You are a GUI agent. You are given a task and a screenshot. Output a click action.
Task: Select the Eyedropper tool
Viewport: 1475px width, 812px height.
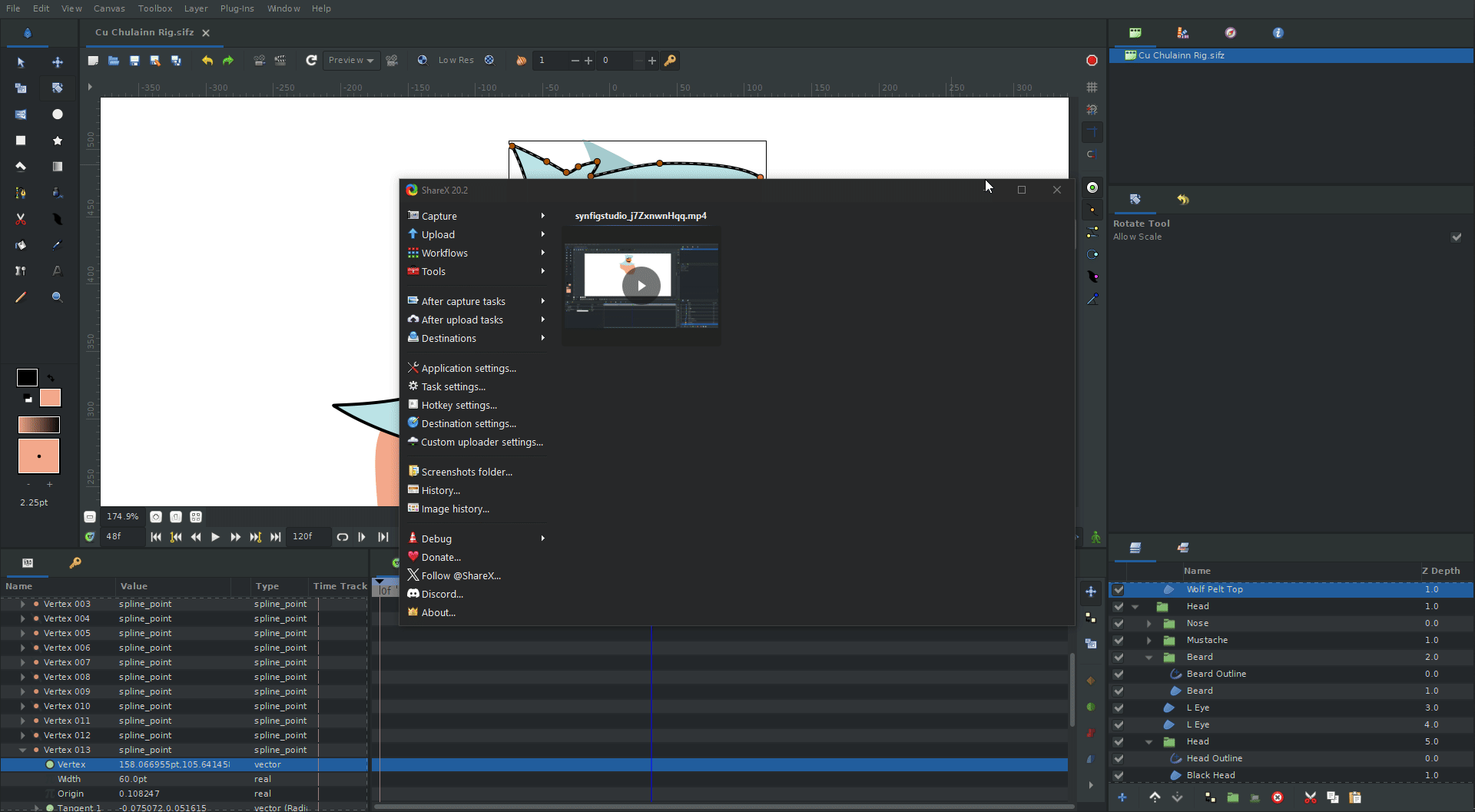(58, 245)
